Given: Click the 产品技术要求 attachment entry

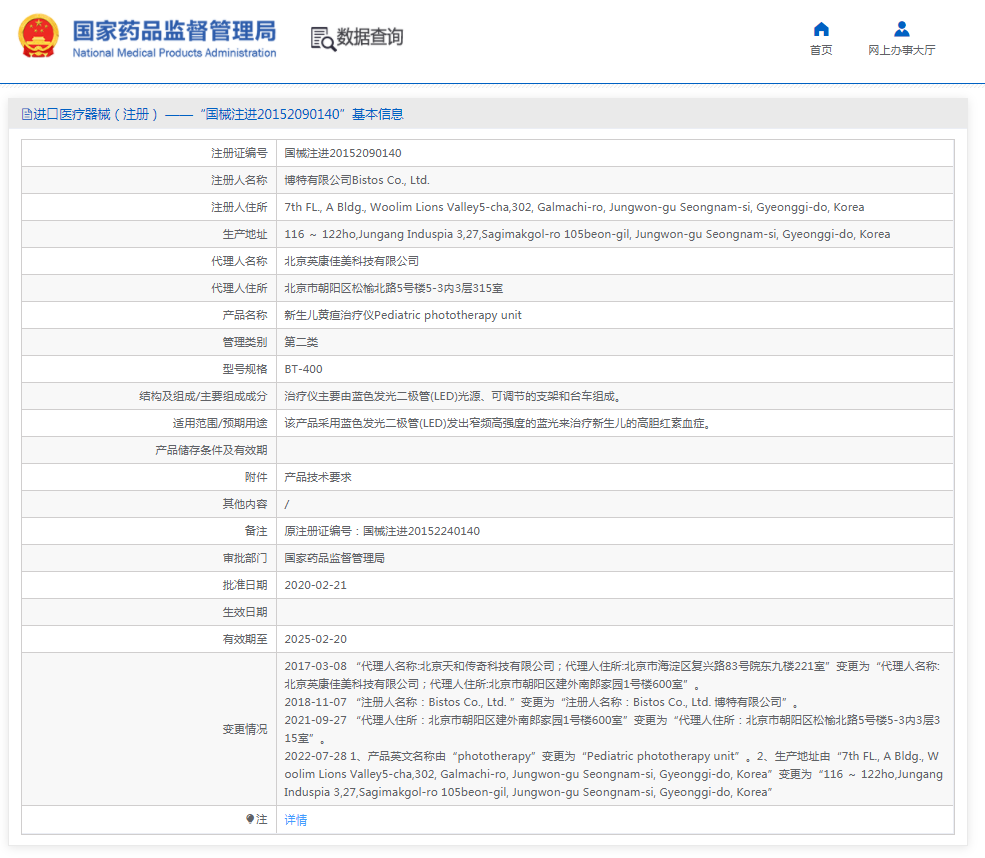Looking at the screenshot, I should (x=318, y=477).
